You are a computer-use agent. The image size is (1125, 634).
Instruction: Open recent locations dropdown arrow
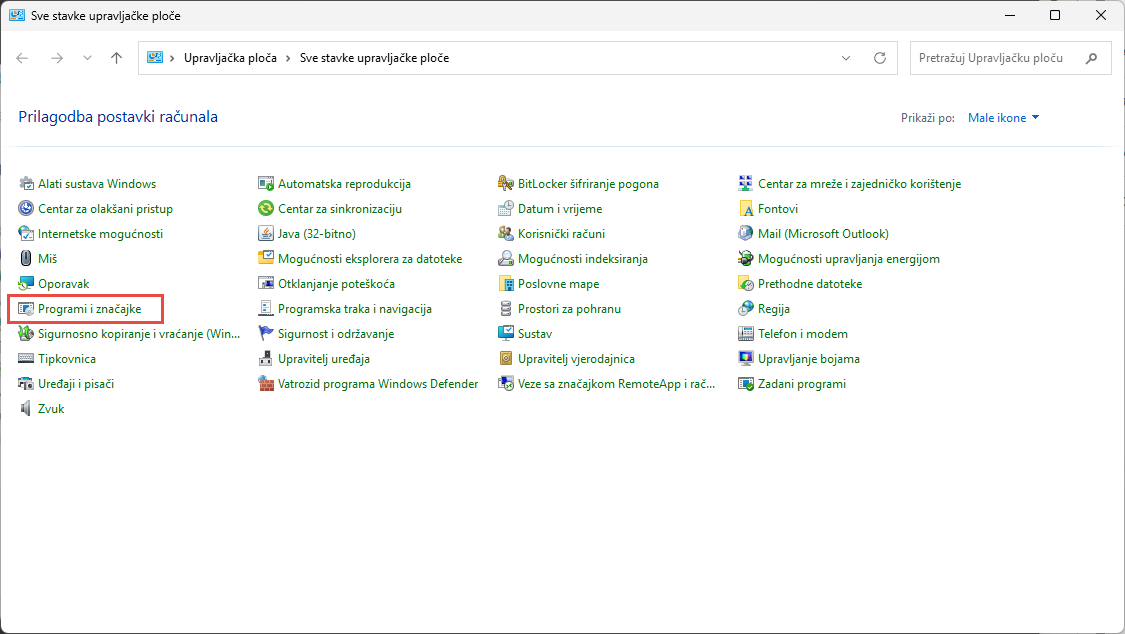pos(87,58)
